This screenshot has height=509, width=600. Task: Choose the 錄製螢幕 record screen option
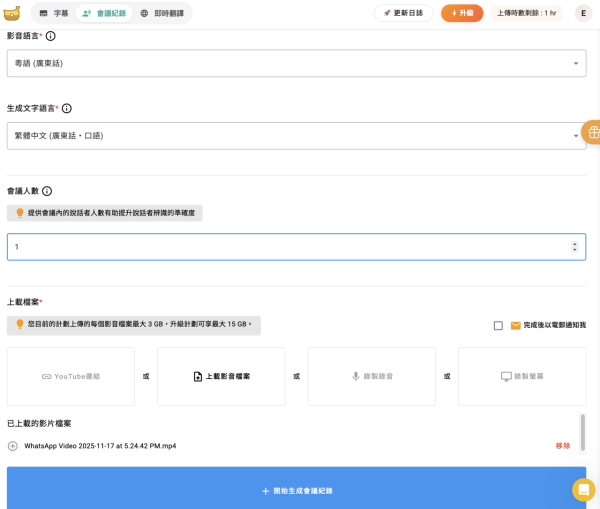click(522, 377)
